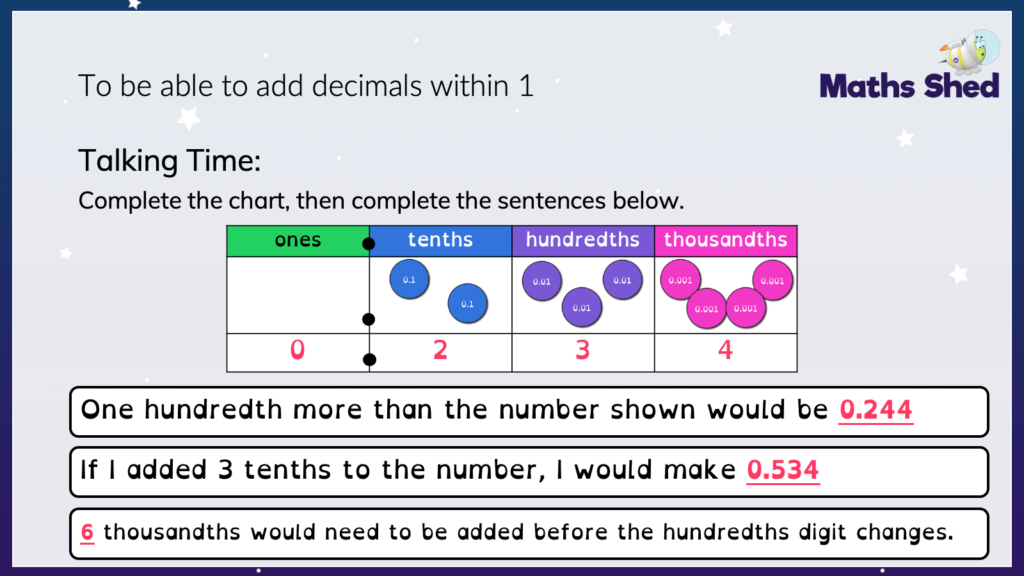Click the Maths Shed logo text
The height and width of the screenshot is (576, 1024).
point(909,86)
